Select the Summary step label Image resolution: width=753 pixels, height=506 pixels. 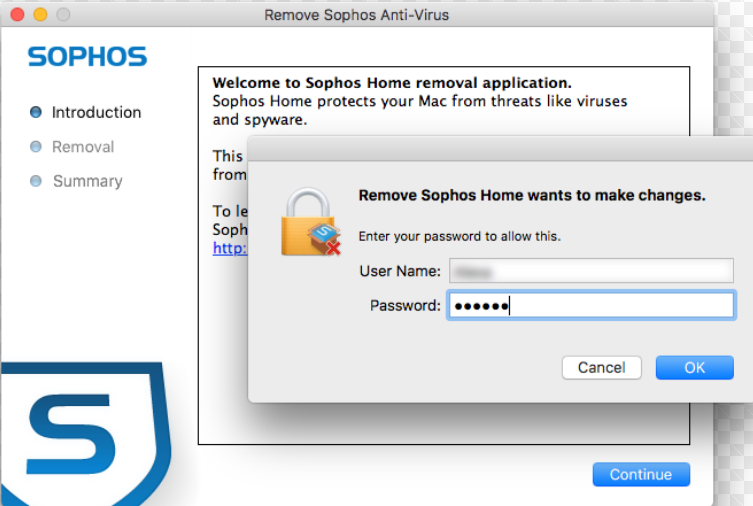87,181
